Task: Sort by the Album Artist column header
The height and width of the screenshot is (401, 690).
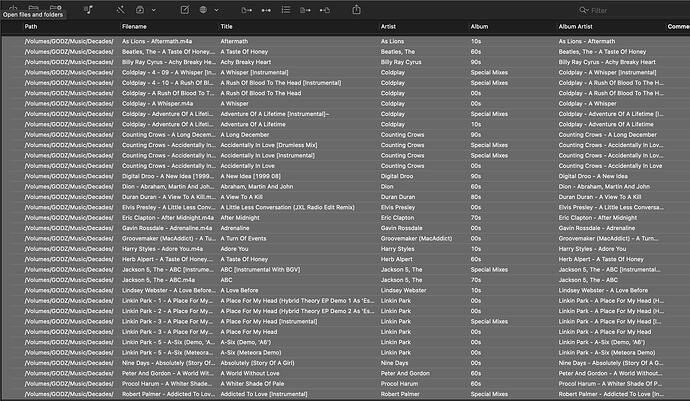Action: 576,26
